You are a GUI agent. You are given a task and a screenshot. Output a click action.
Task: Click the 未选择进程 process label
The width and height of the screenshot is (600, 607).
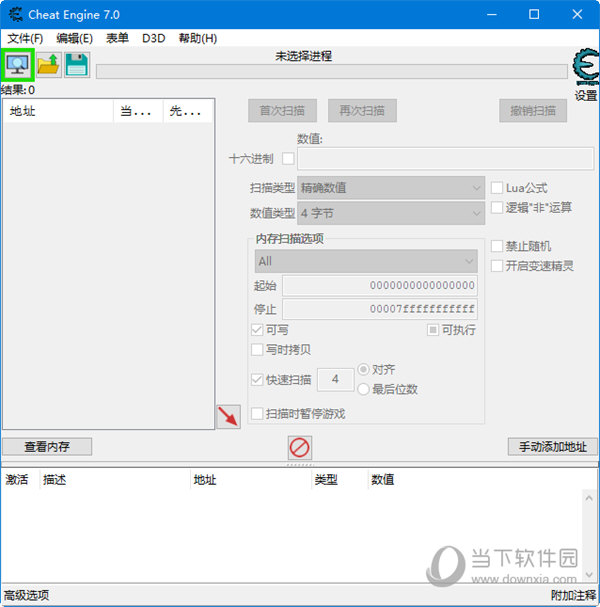point(303,57)
